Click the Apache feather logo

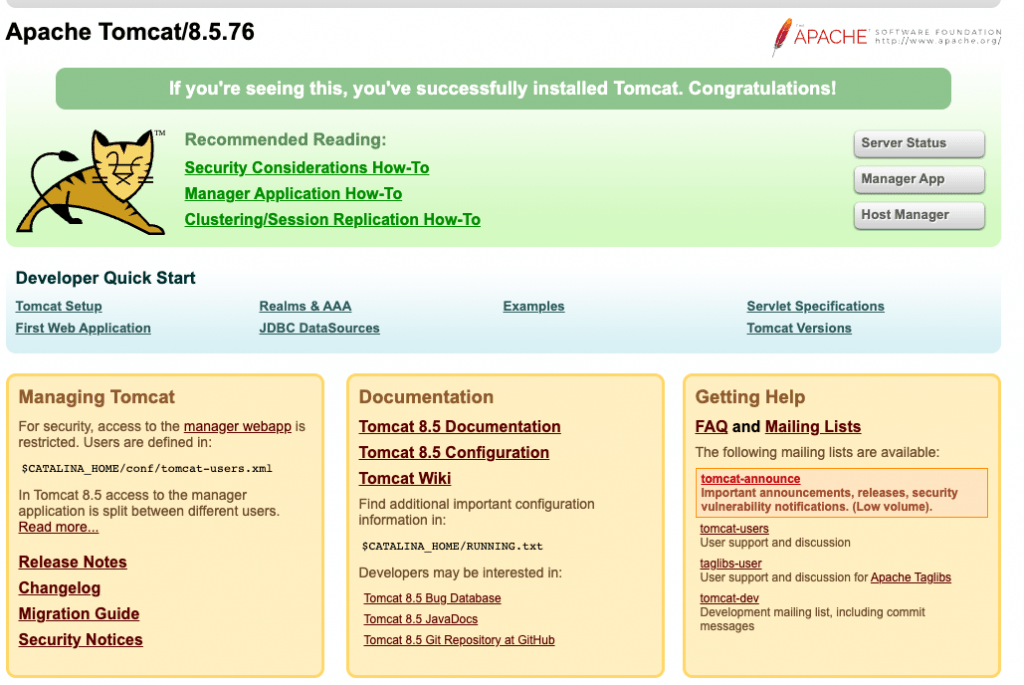pyautogui.click(x=886, y=37)
